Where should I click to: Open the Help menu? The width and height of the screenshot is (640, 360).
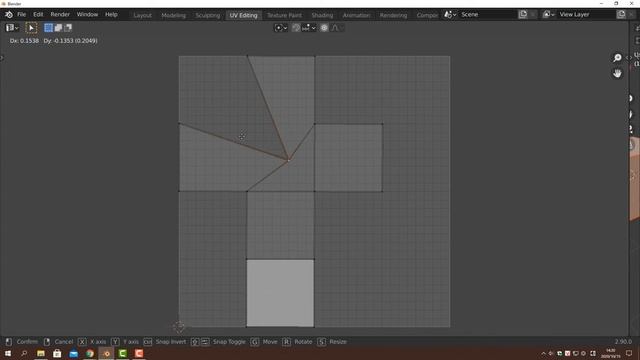[x=111, y=14]
